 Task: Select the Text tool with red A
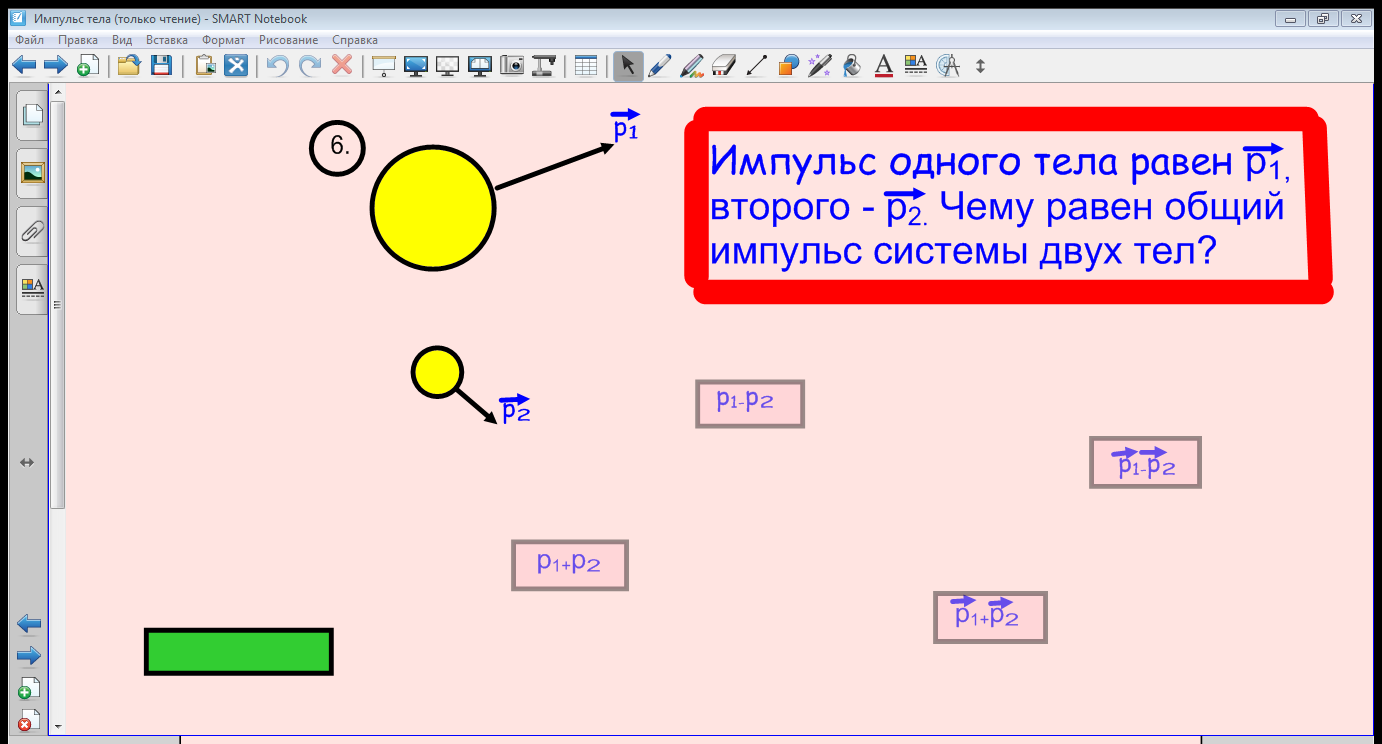884,66
